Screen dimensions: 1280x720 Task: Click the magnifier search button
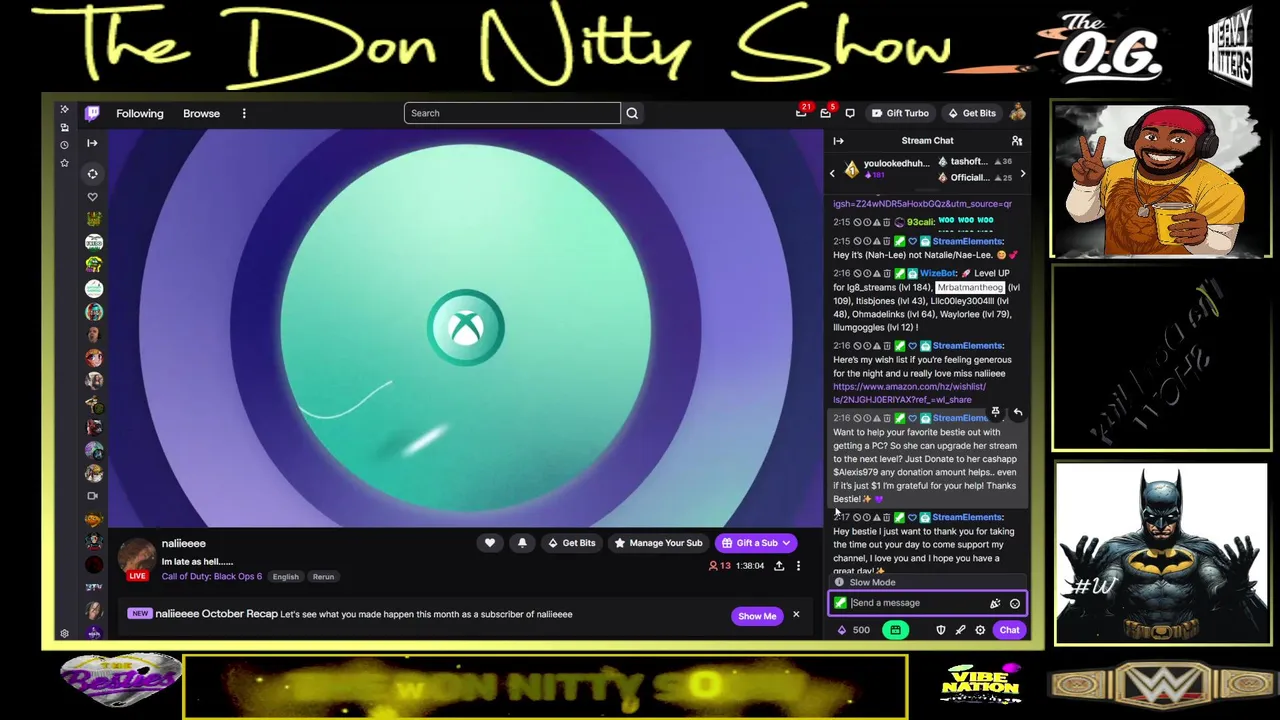pyautogui.click(x=632, y=113)
